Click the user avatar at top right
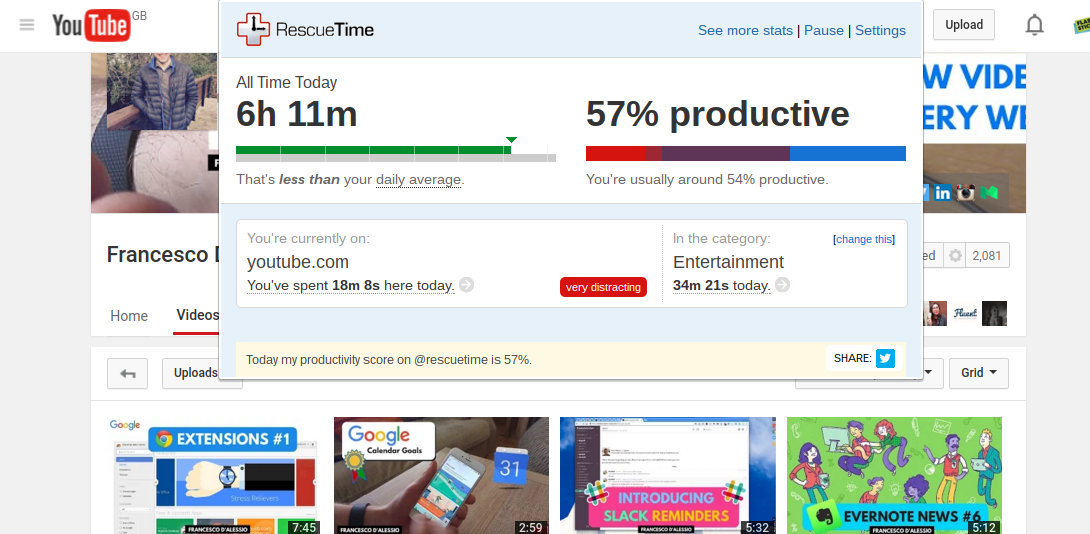 pos(1081,25)
